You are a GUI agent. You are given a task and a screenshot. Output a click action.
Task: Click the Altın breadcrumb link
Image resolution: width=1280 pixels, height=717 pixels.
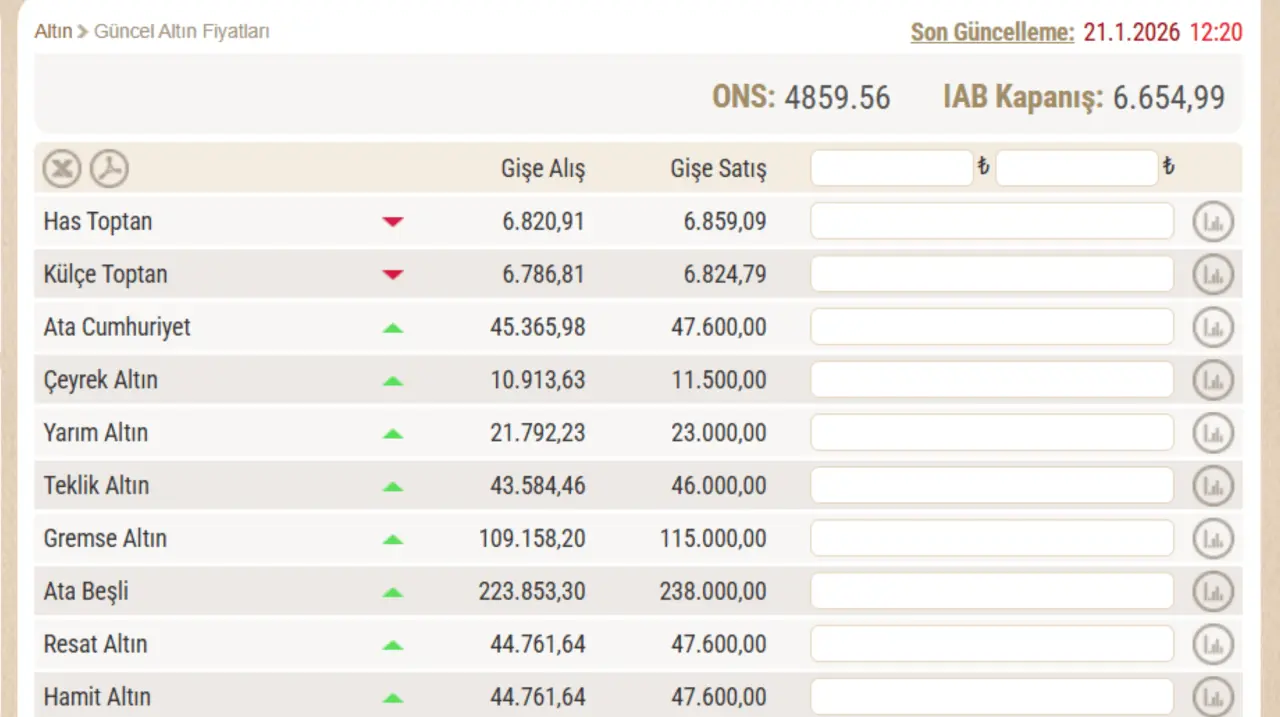click(x=53, y=32)
